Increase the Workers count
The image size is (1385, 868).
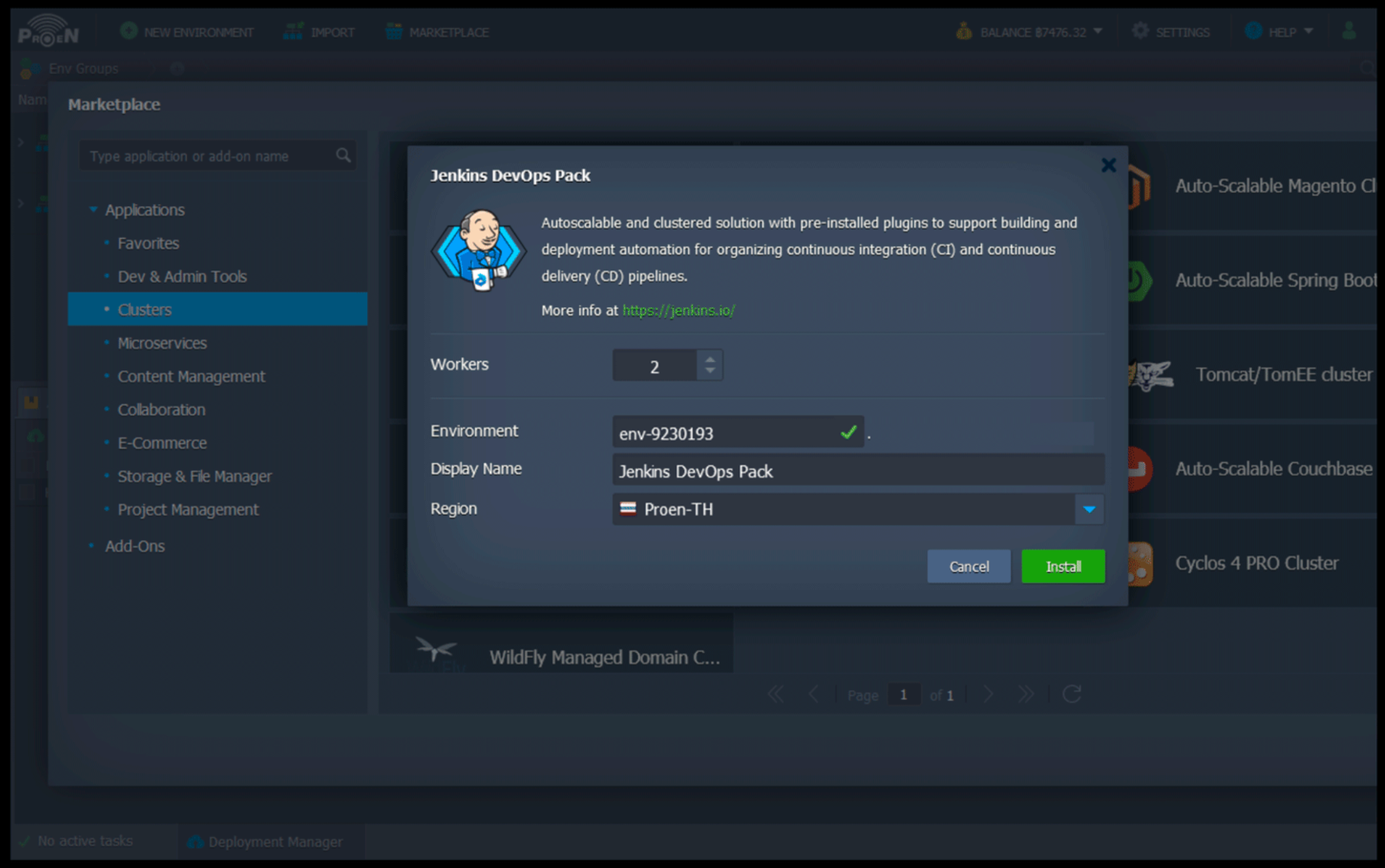[x=710, y=359]
